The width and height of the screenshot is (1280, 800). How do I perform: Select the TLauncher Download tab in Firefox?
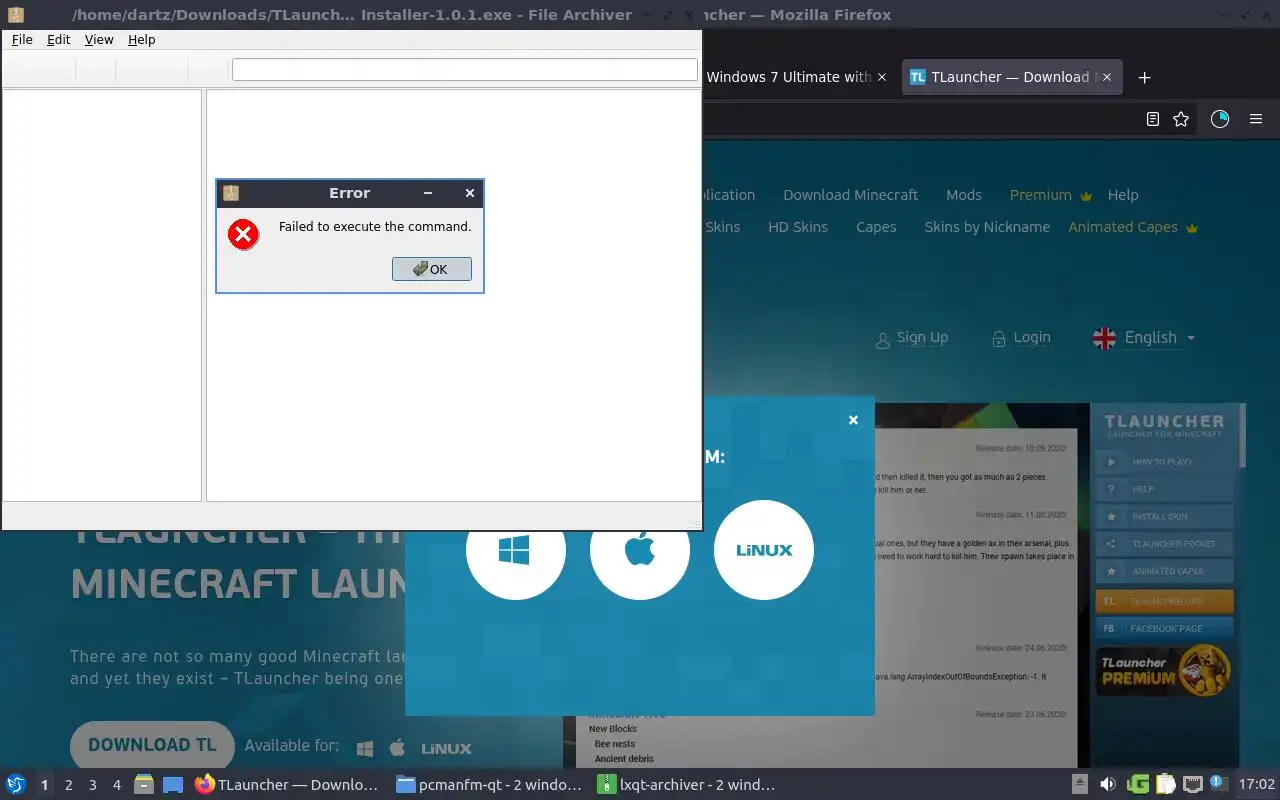point(1010,77)
